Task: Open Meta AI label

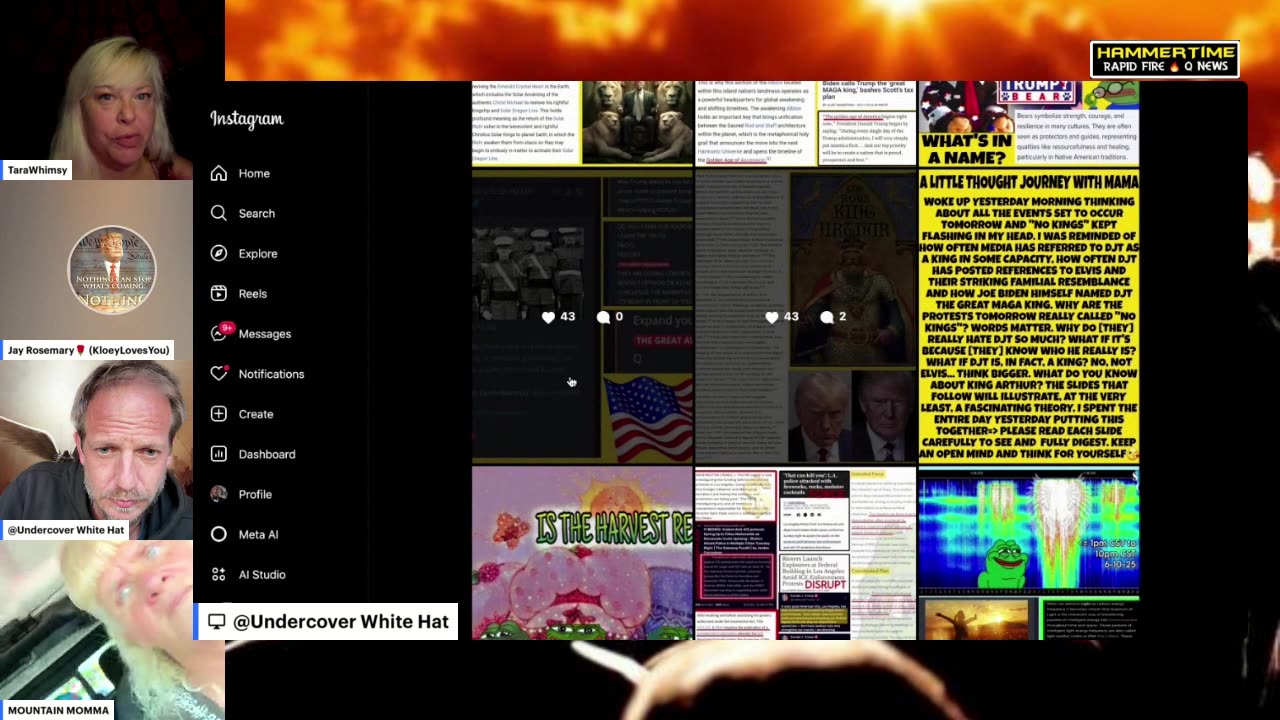Action: 258,534
